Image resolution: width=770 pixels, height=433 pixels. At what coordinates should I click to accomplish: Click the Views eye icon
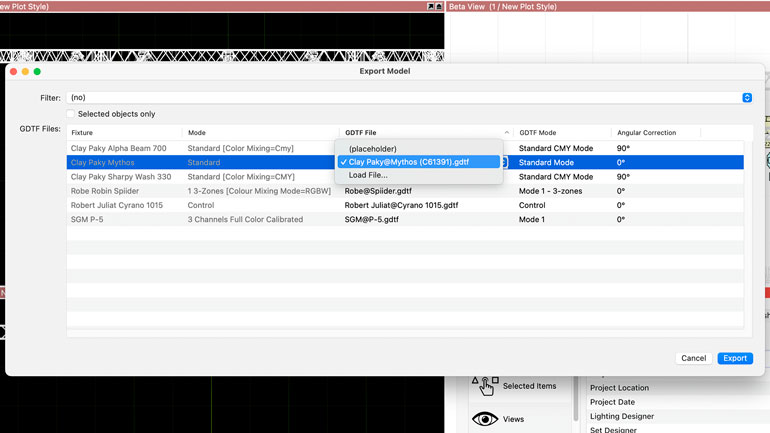[x=485, y=419]
